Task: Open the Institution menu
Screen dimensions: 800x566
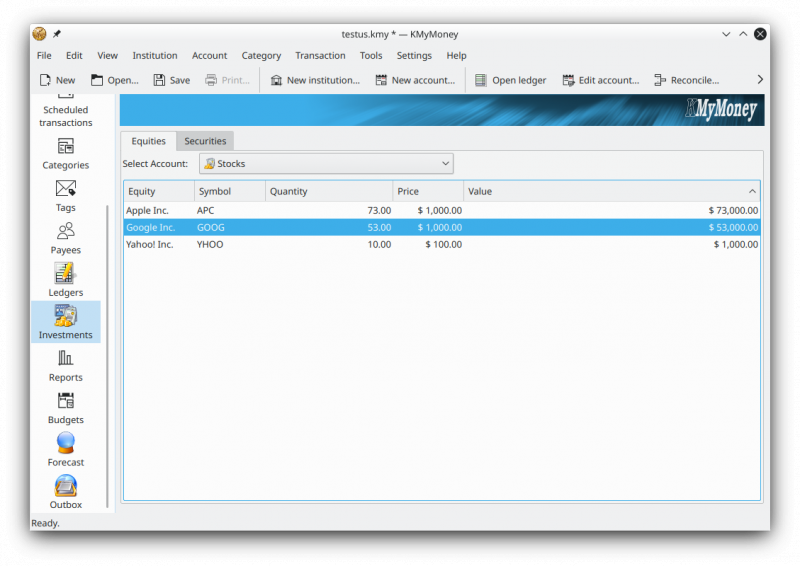Action: (155, 56)
